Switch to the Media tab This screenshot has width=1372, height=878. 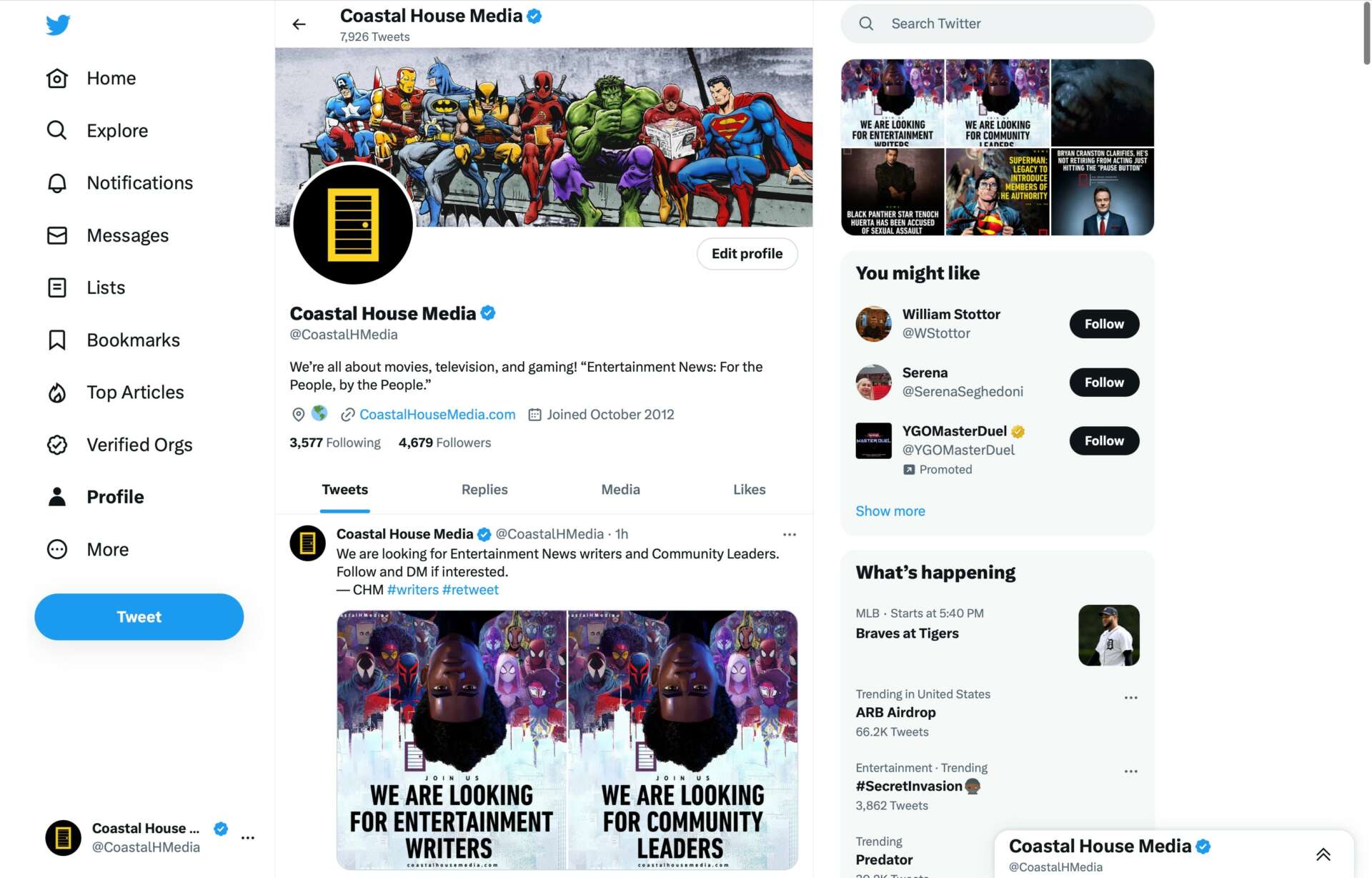pos(620,490)
